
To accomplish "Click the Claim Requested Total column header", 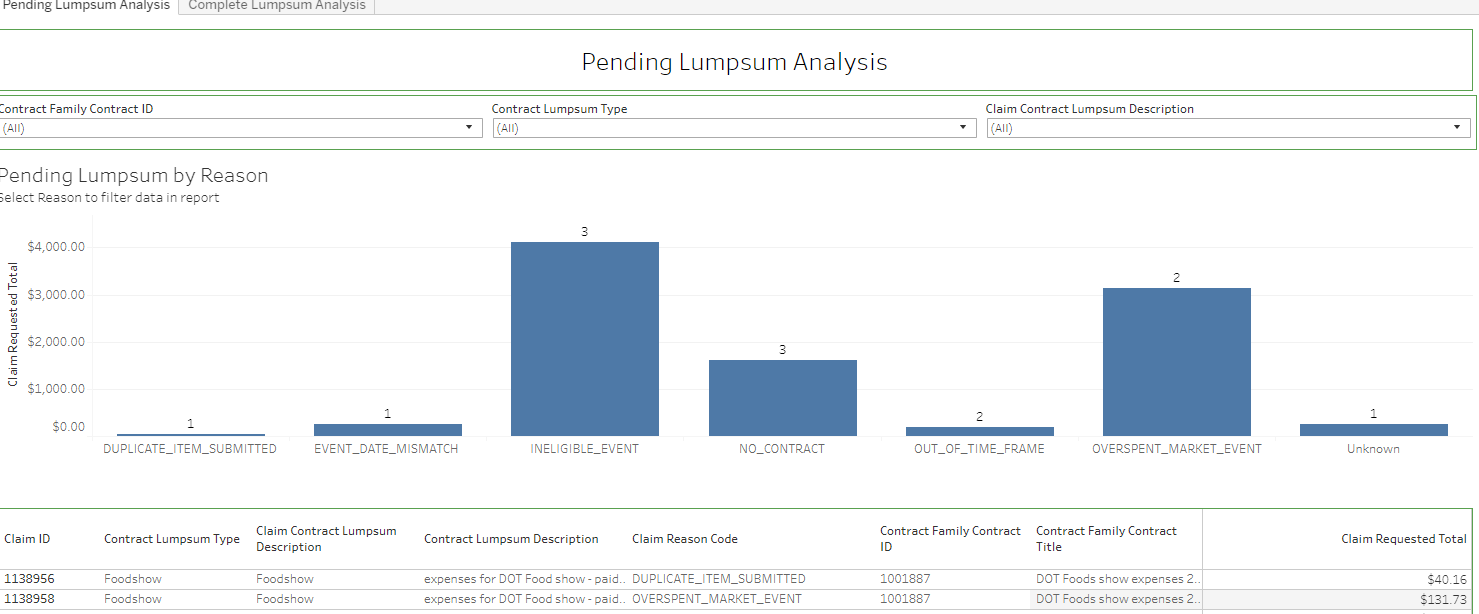I will click(x=1403, y=539).
